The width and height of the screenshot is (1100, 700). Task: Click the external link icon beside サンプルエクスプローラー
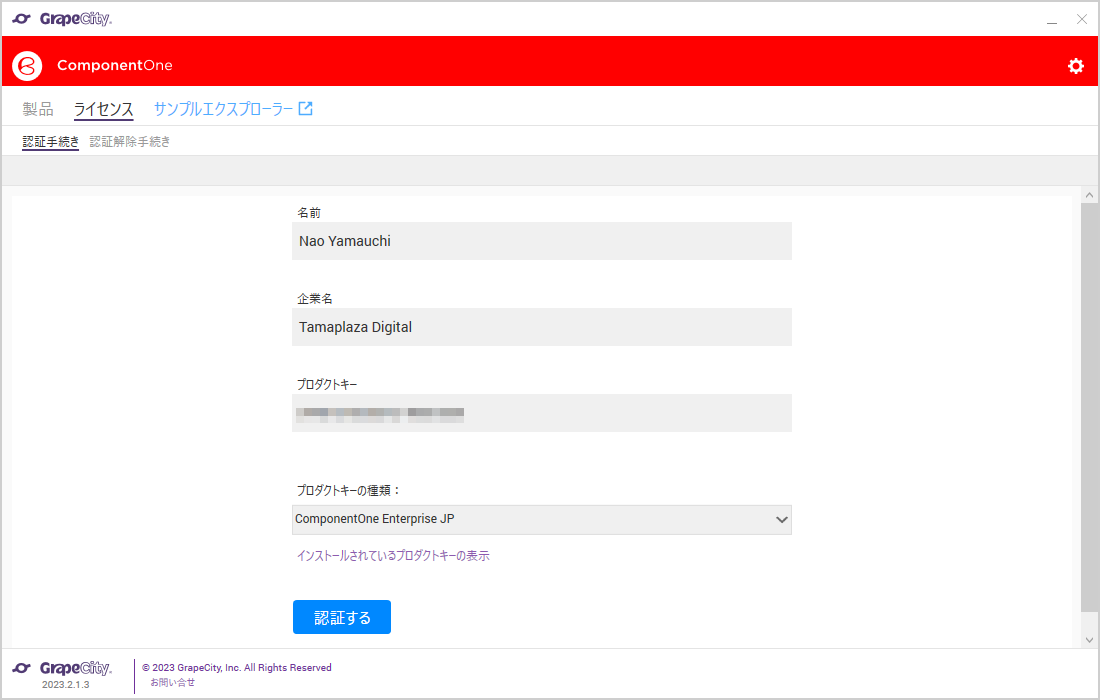pos(305,108)
